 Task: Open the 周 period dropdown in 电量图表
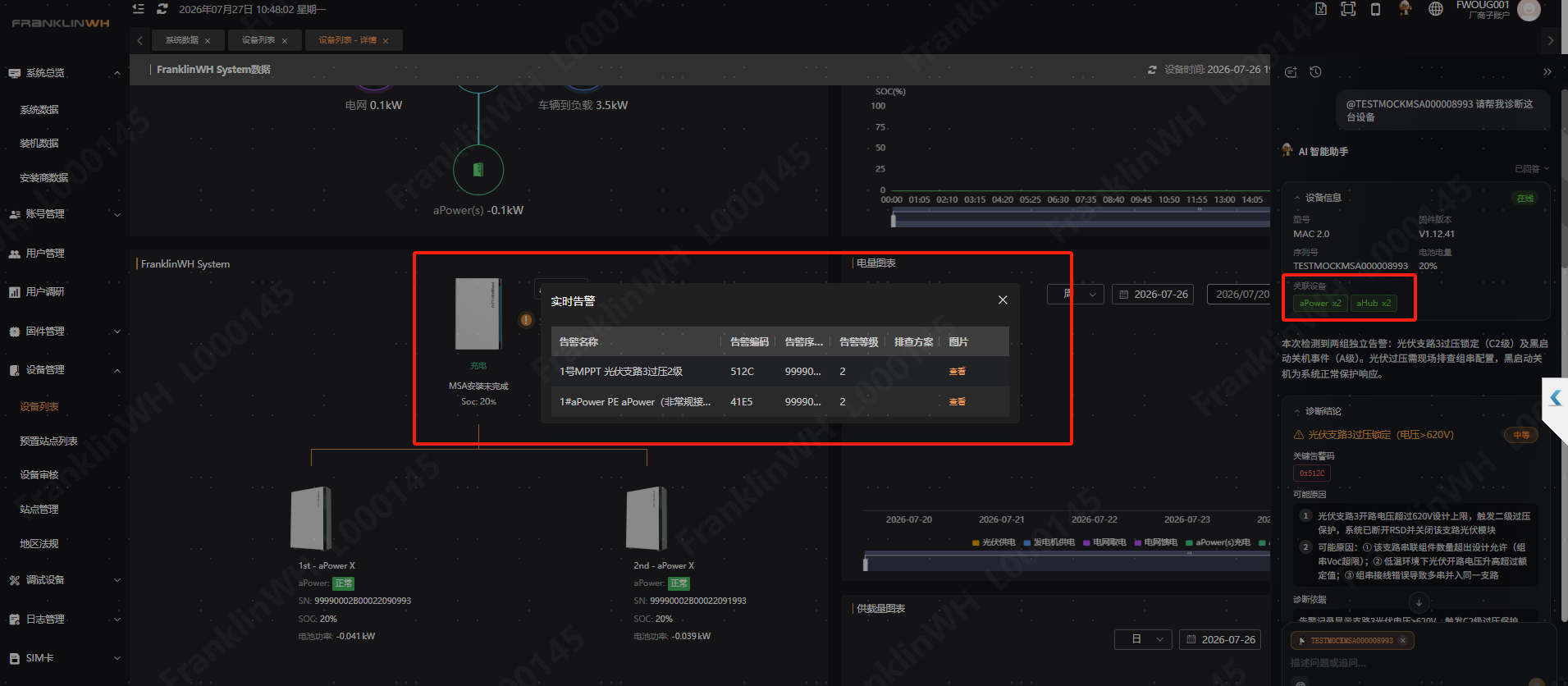pos(1076,294)
